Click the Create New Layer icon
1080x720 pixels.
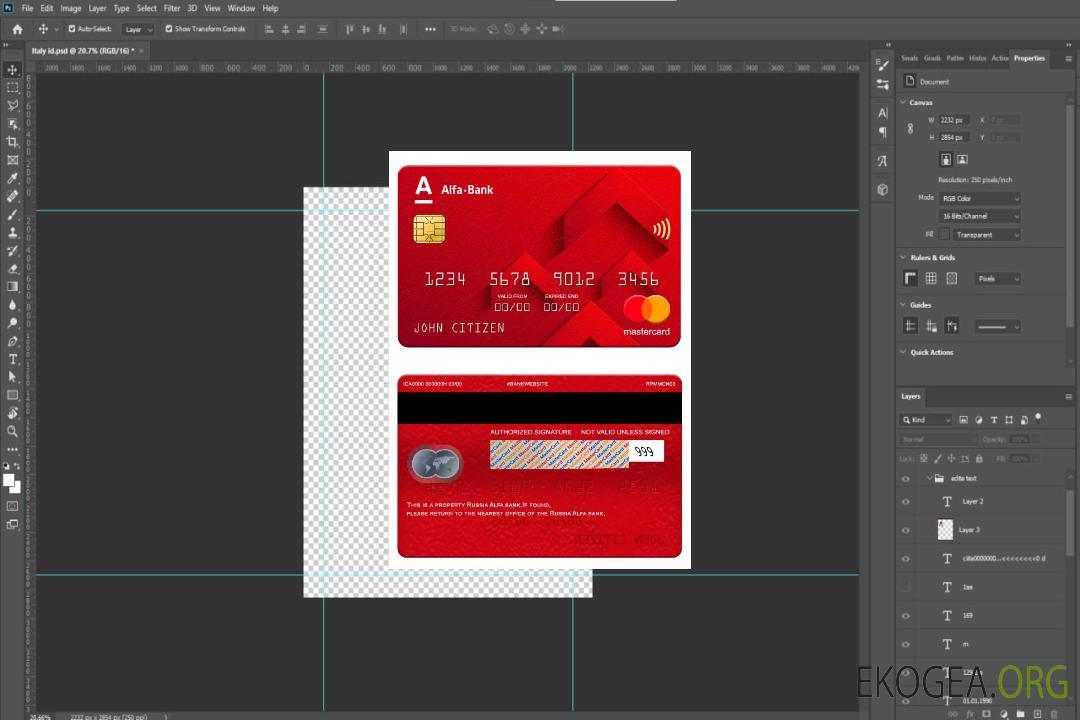pyautogui.click(x=1037, y=714)
